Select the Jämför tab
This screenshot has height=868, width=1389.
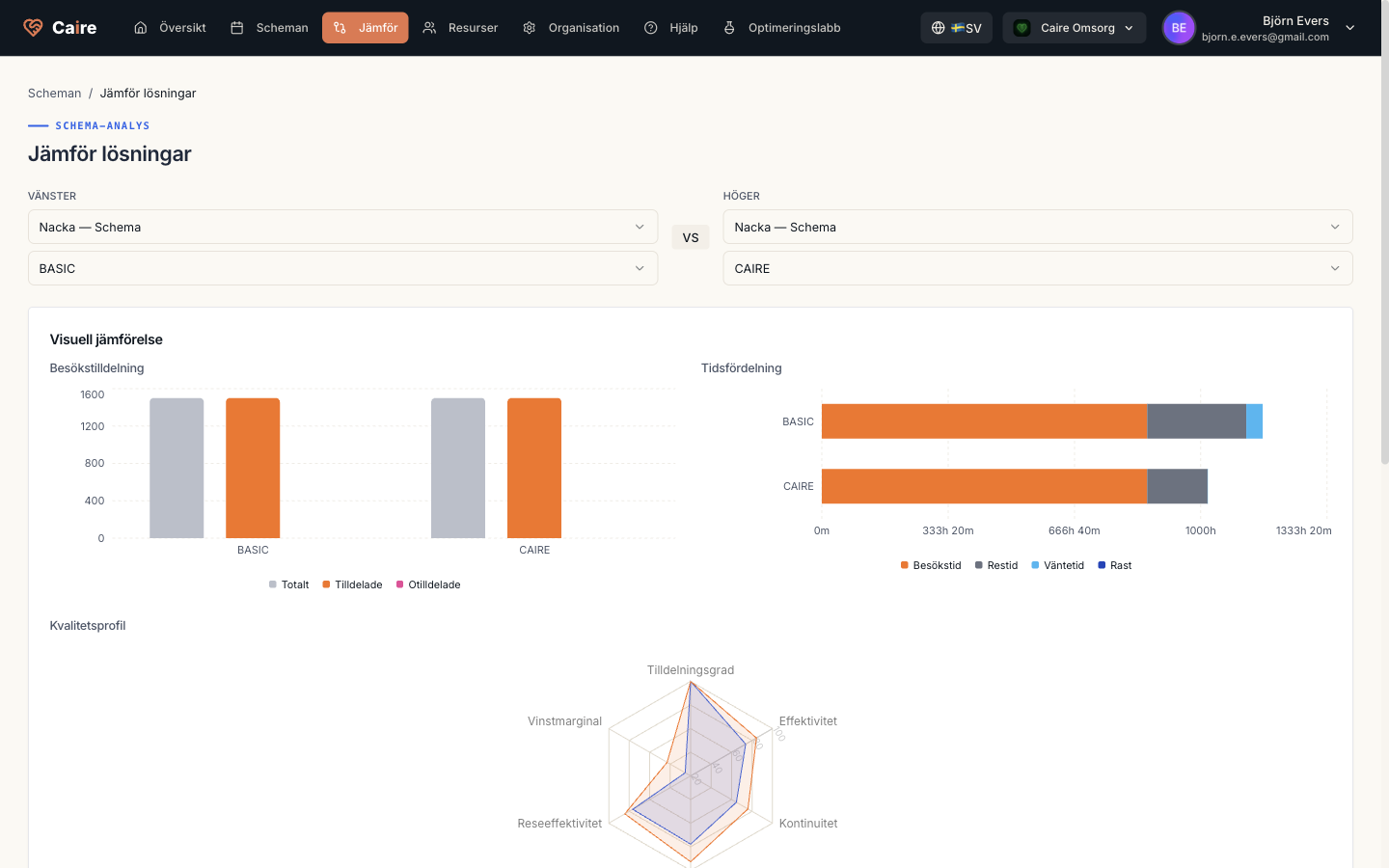pyautogui.click(x=366, y=28)
